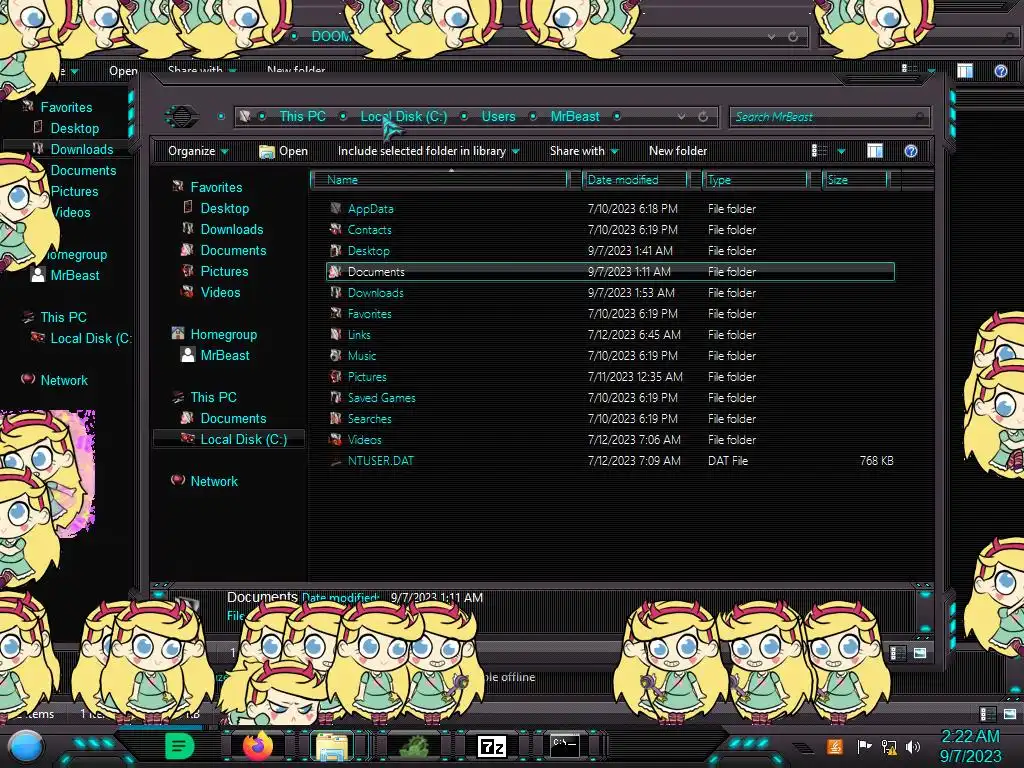Click the refresh icon in address bar
This screenshot has height=768, width=1024.
(703, 116)
